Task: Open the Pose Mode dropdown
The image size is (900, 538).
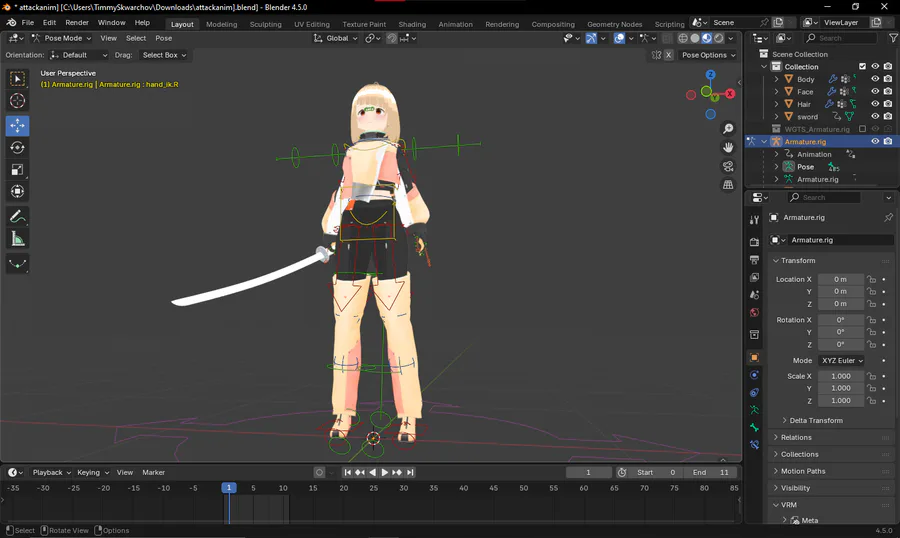Action: (61, 38)
